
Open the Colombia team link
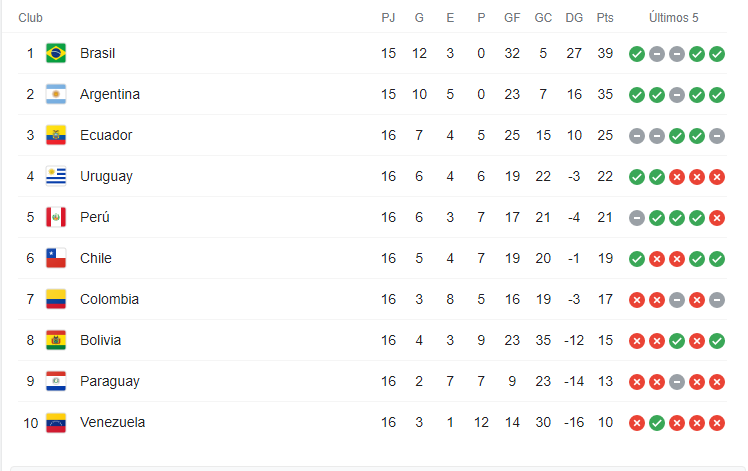tap(109, 299)
